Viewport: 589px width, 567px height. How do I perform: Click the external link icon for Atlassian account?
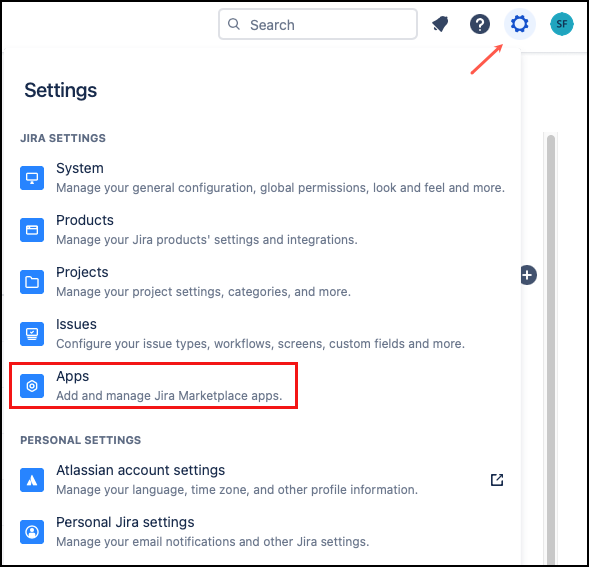(x=497, y=480)
